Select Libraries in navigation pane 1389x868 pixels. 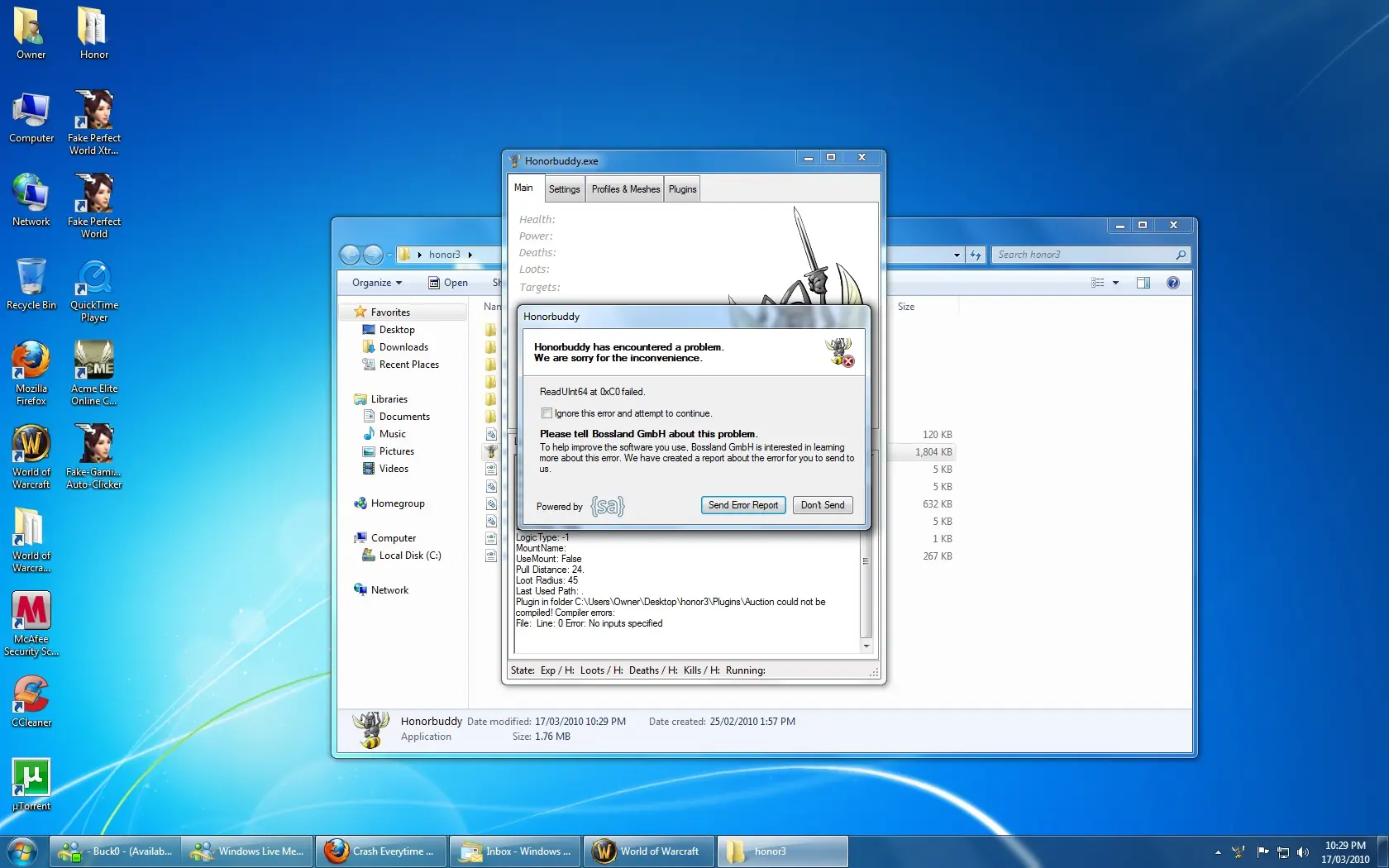coord(380,399)
